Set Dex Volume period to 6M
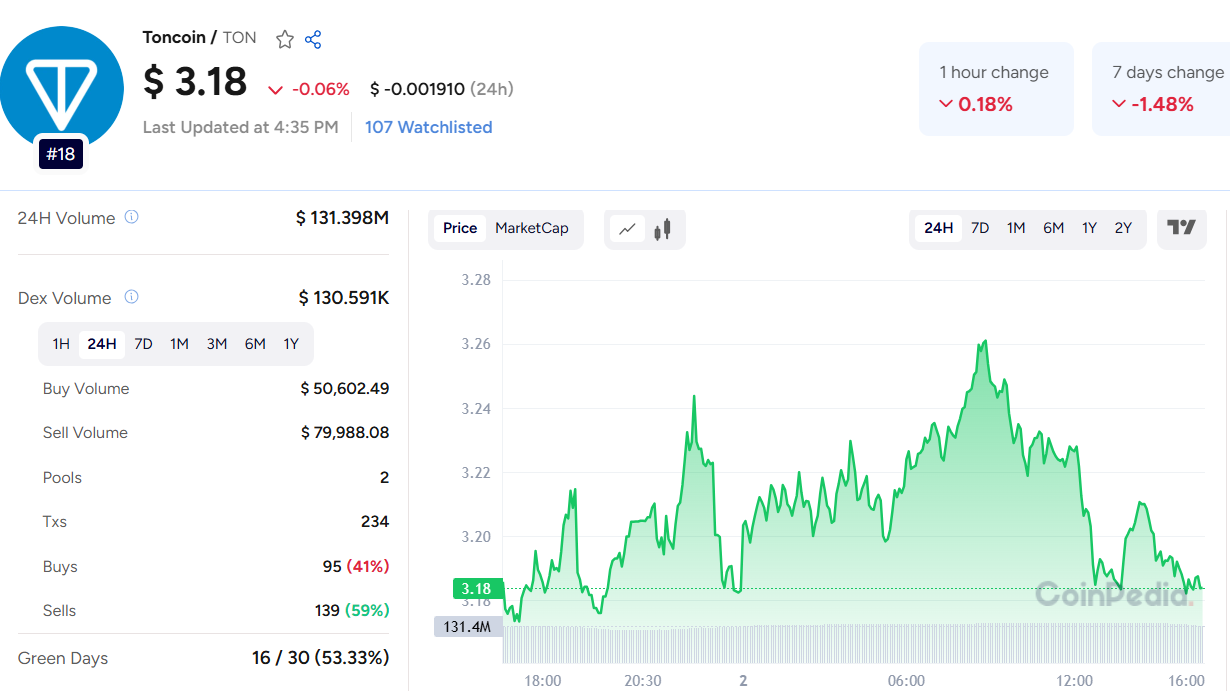Viewport: 1230px width, 691px height. click(x=255, y=344)
